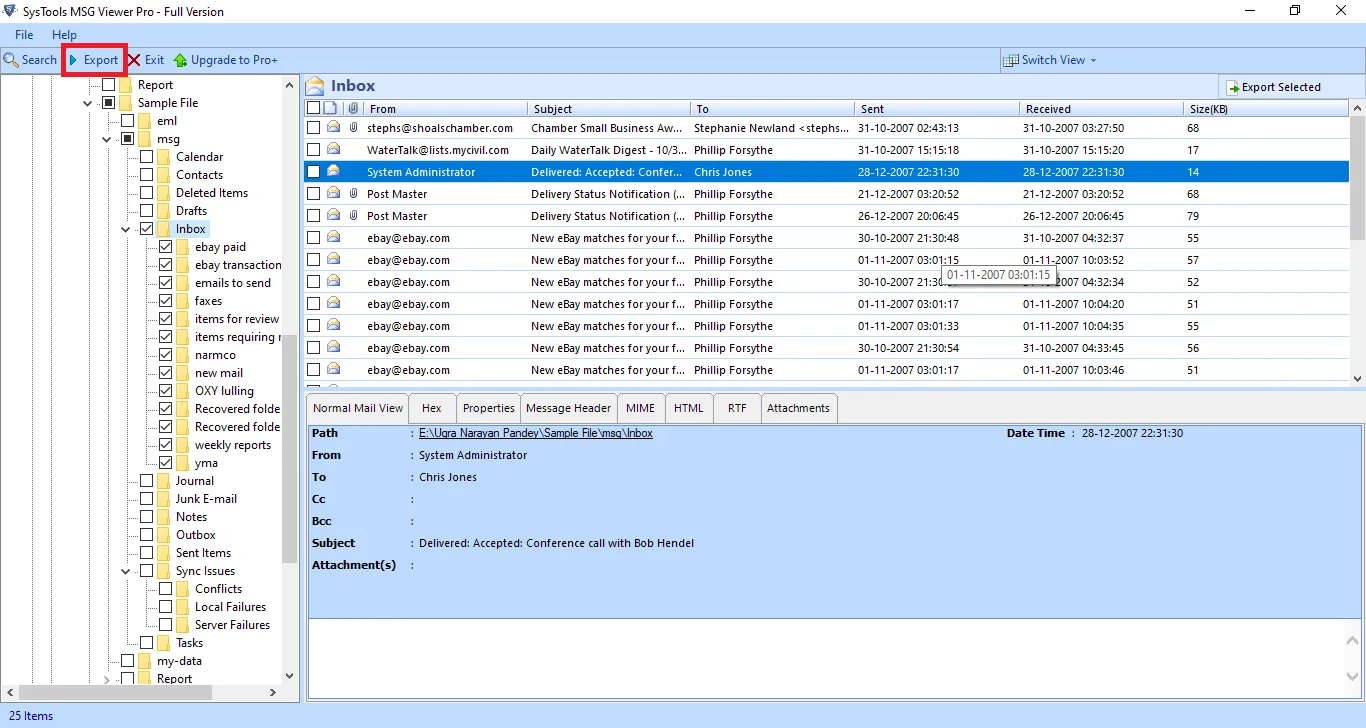Click the Inbox folder icon in tree
The width and height of the screenshot is (1366, 728).
[x=164, y=229]
